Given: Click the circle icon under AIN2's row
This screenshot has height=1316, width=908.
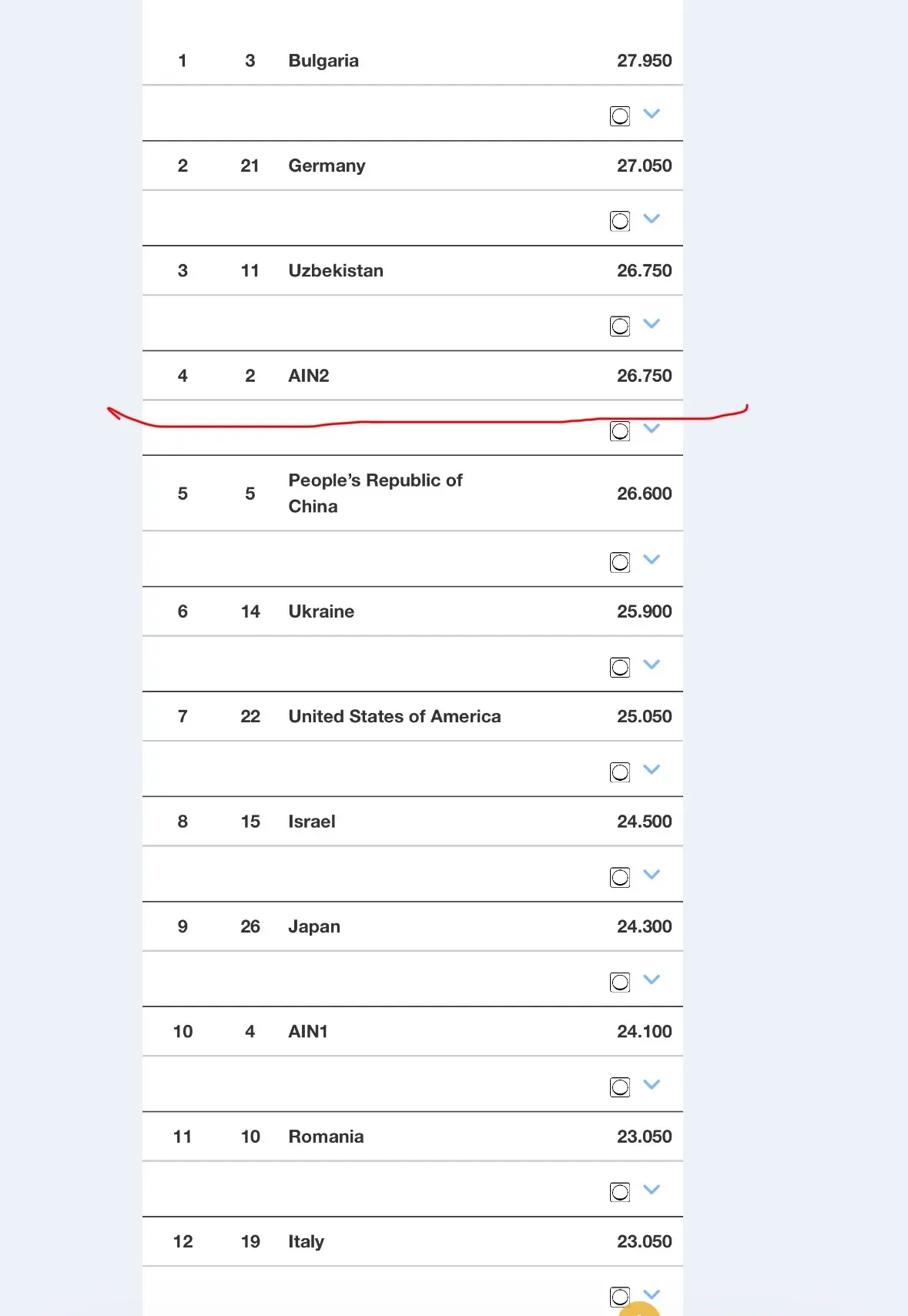Looking at the screenshot, I should (x=620, y=431).
